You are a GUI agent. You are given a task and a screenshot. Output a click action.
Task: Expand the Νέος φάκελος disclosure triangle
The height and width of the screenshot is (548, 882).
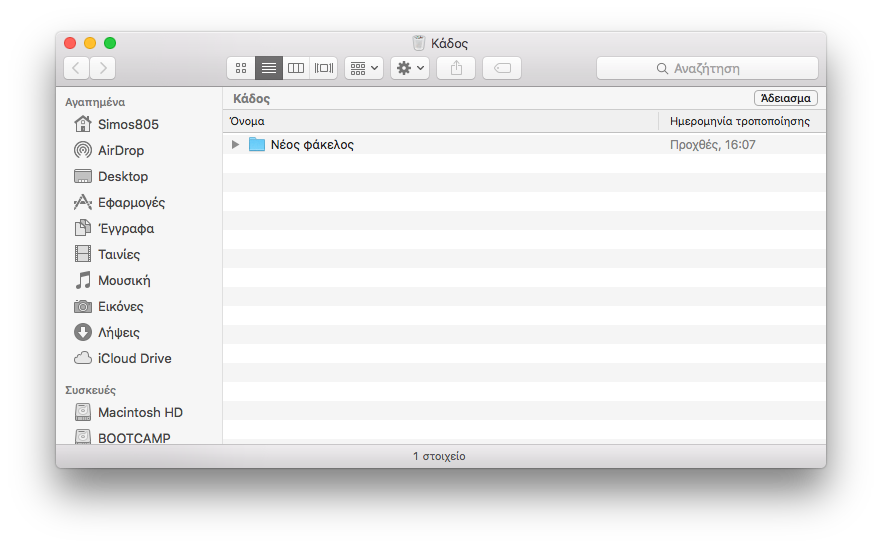coord(236,145)
